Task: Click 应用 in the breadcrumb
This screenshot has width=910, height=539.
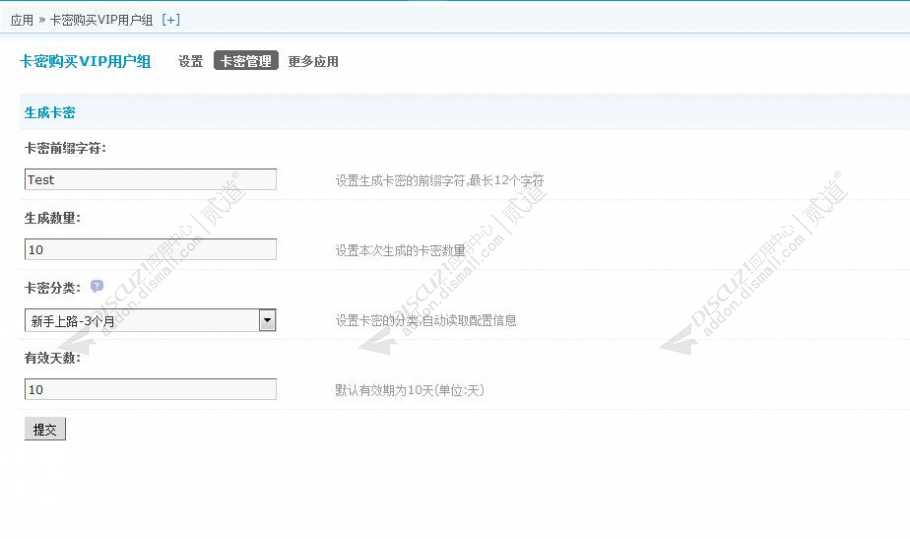Action: pyautogui.click(x=22, y=20)
